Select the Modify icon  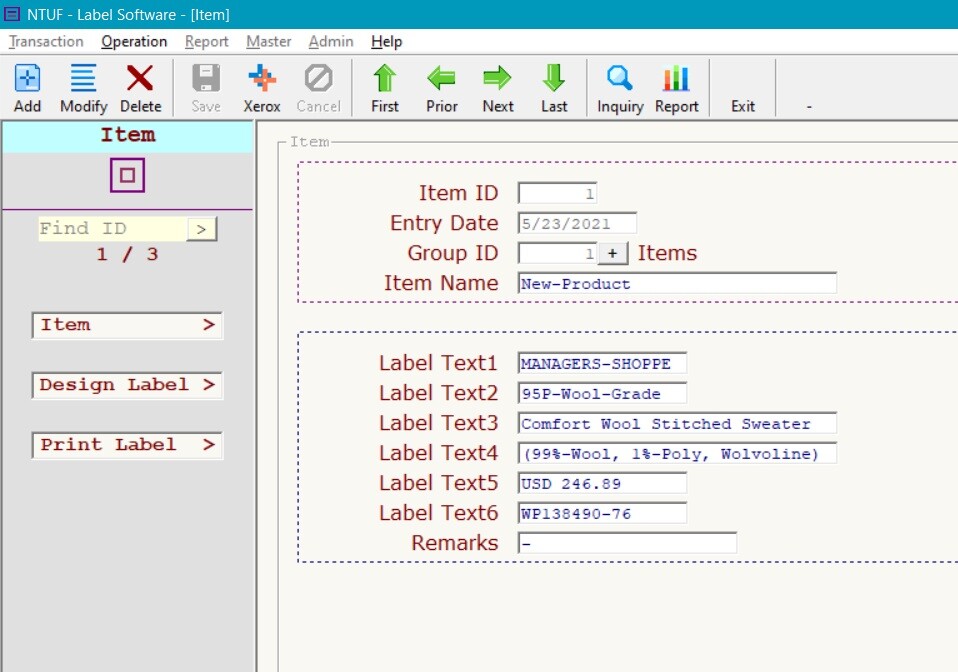[83, 85]
